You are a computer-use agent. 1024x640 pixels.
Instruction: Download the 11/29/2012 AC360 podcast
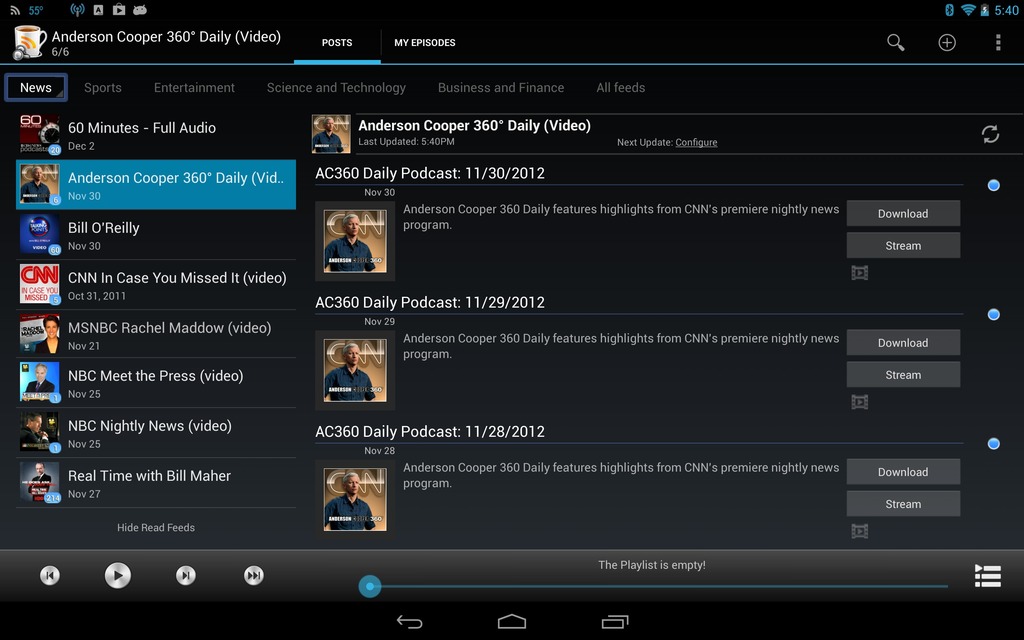pos(903,343)
